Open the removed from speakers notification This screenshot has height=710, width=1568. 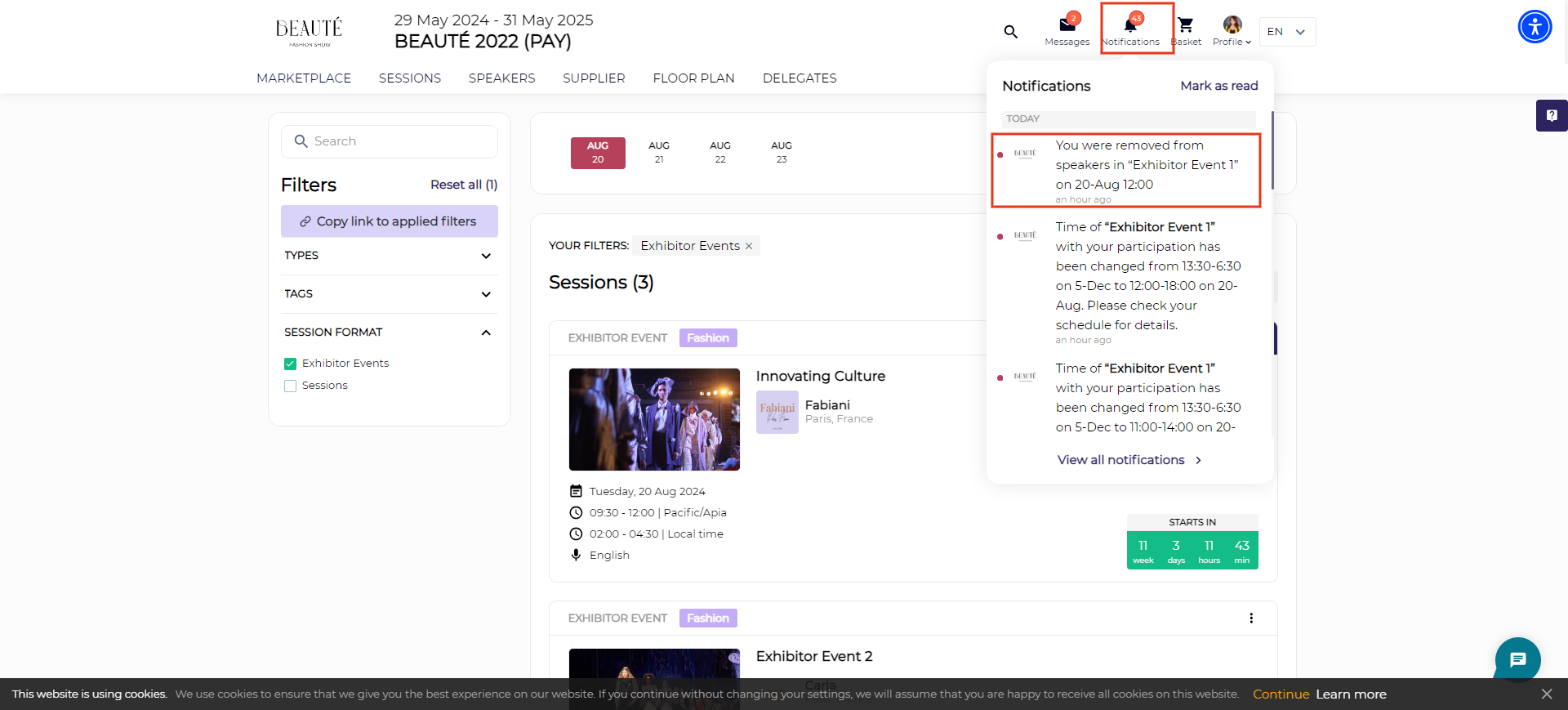1126,170
